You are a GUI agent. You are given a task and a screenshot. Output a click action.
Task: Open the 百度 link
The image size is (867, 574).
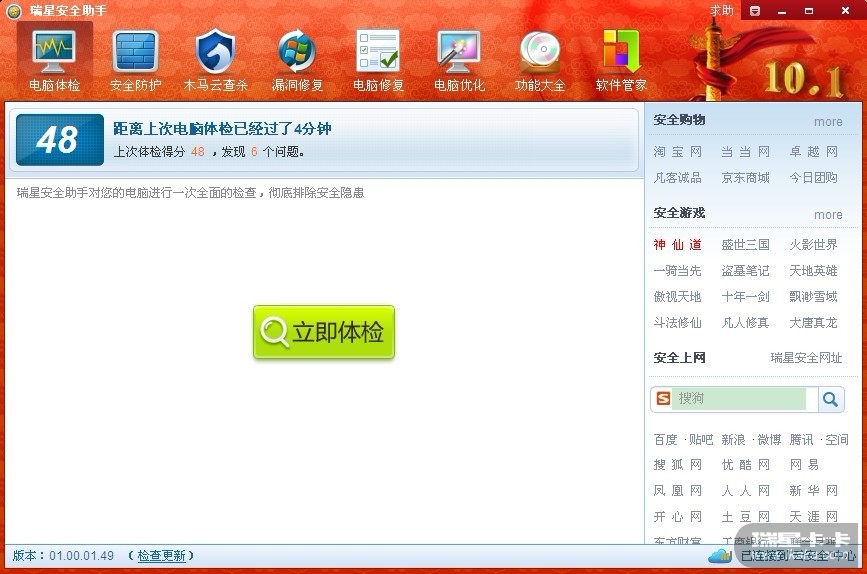[x=666, y=440]
